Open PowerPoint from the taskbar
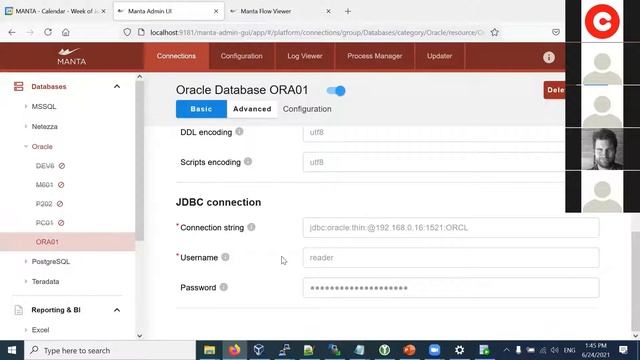The width and height of the screenshot is (640, 360). (409, 350)
